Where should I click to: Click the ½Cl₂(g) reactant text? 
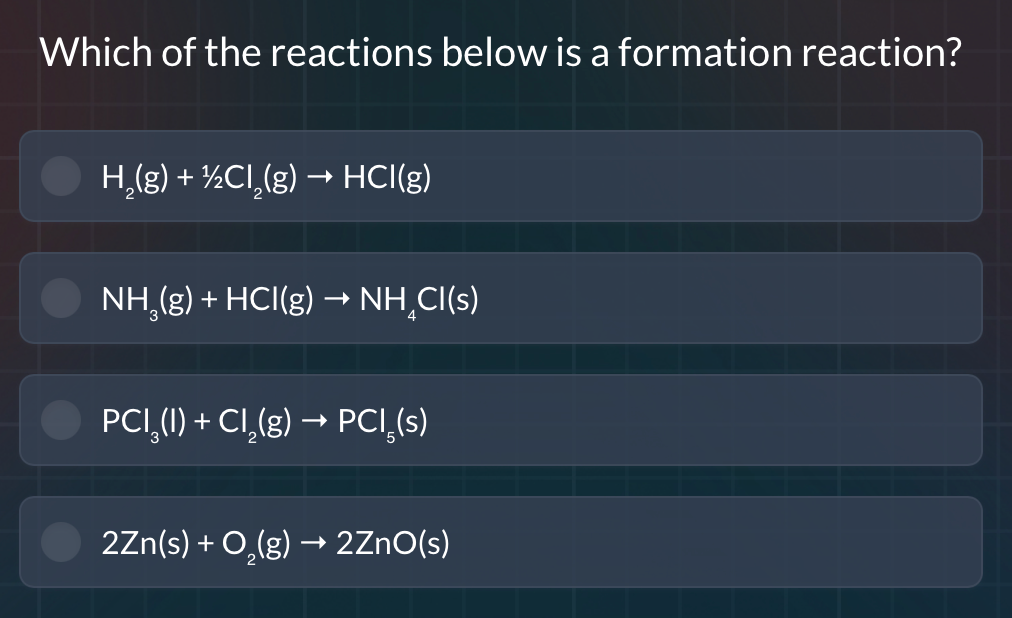250,176
